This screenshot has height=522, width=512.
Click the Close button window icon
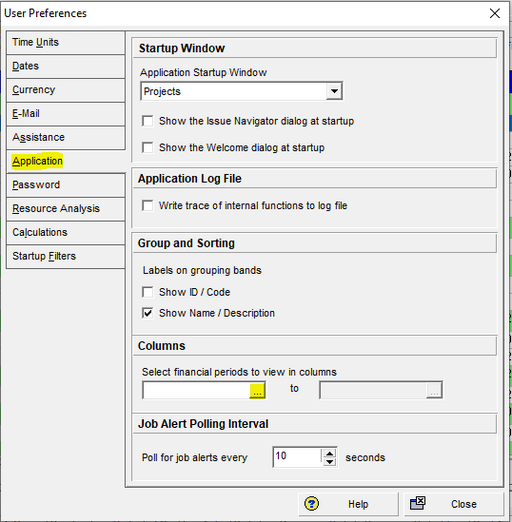pos(418,503)
